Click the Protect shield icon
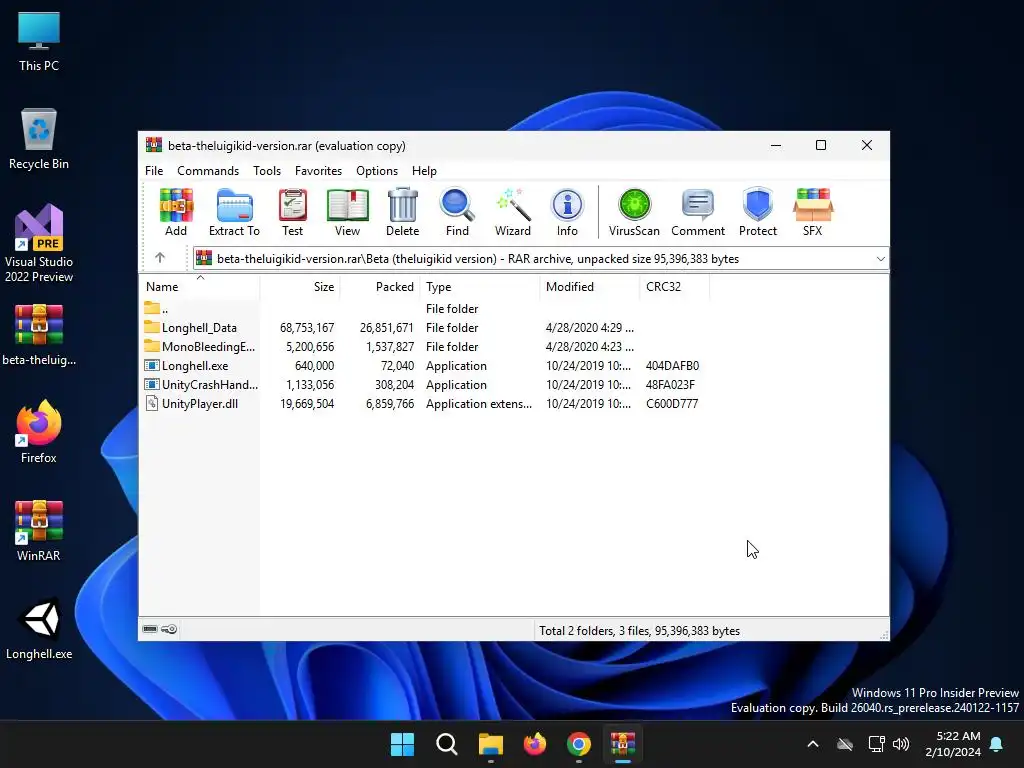The height and width of the screenshot is (768, 1024). (758, 212)
